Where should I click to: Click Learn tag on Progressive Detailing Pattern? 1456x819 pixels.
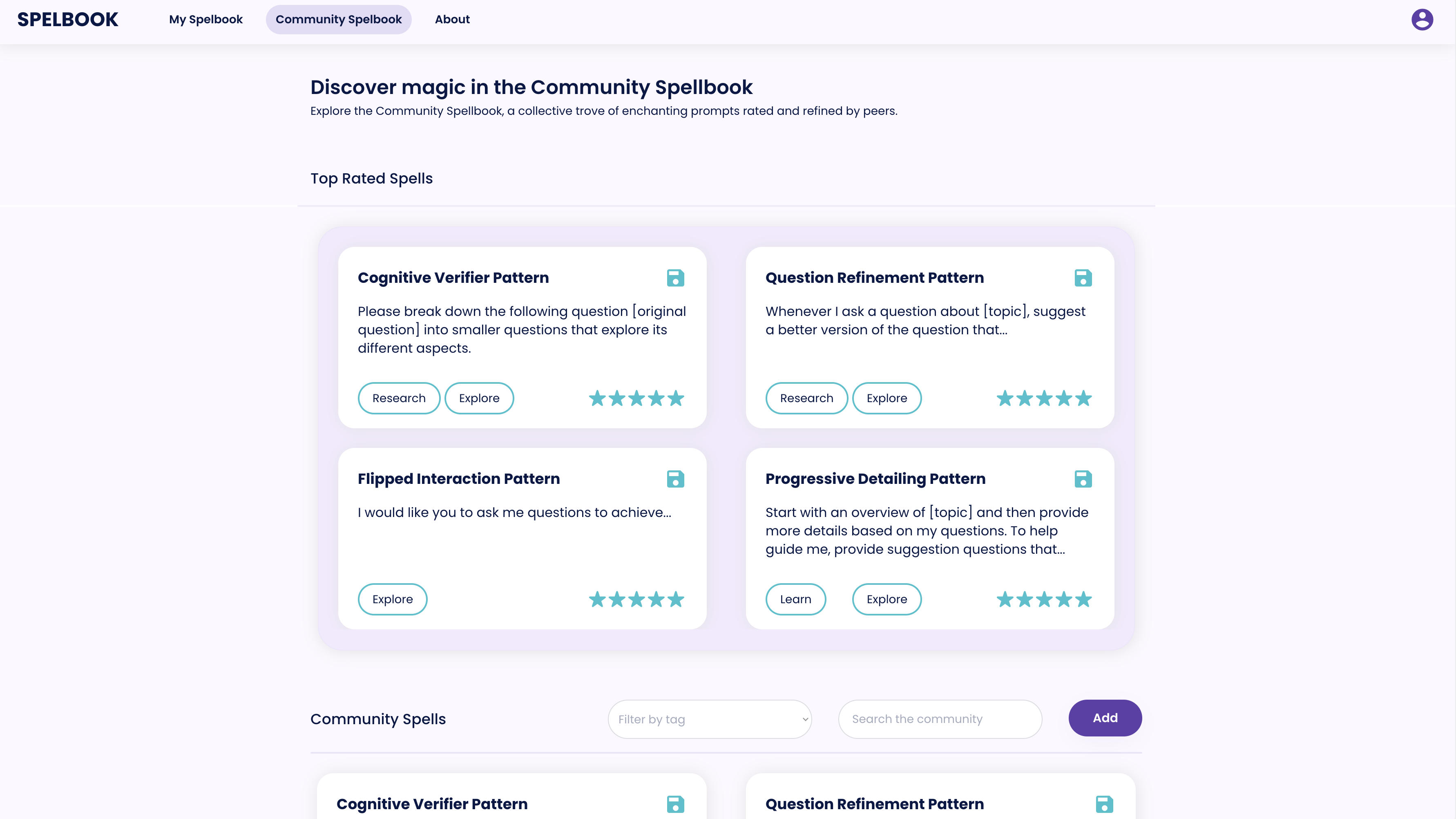click(795, 599)
